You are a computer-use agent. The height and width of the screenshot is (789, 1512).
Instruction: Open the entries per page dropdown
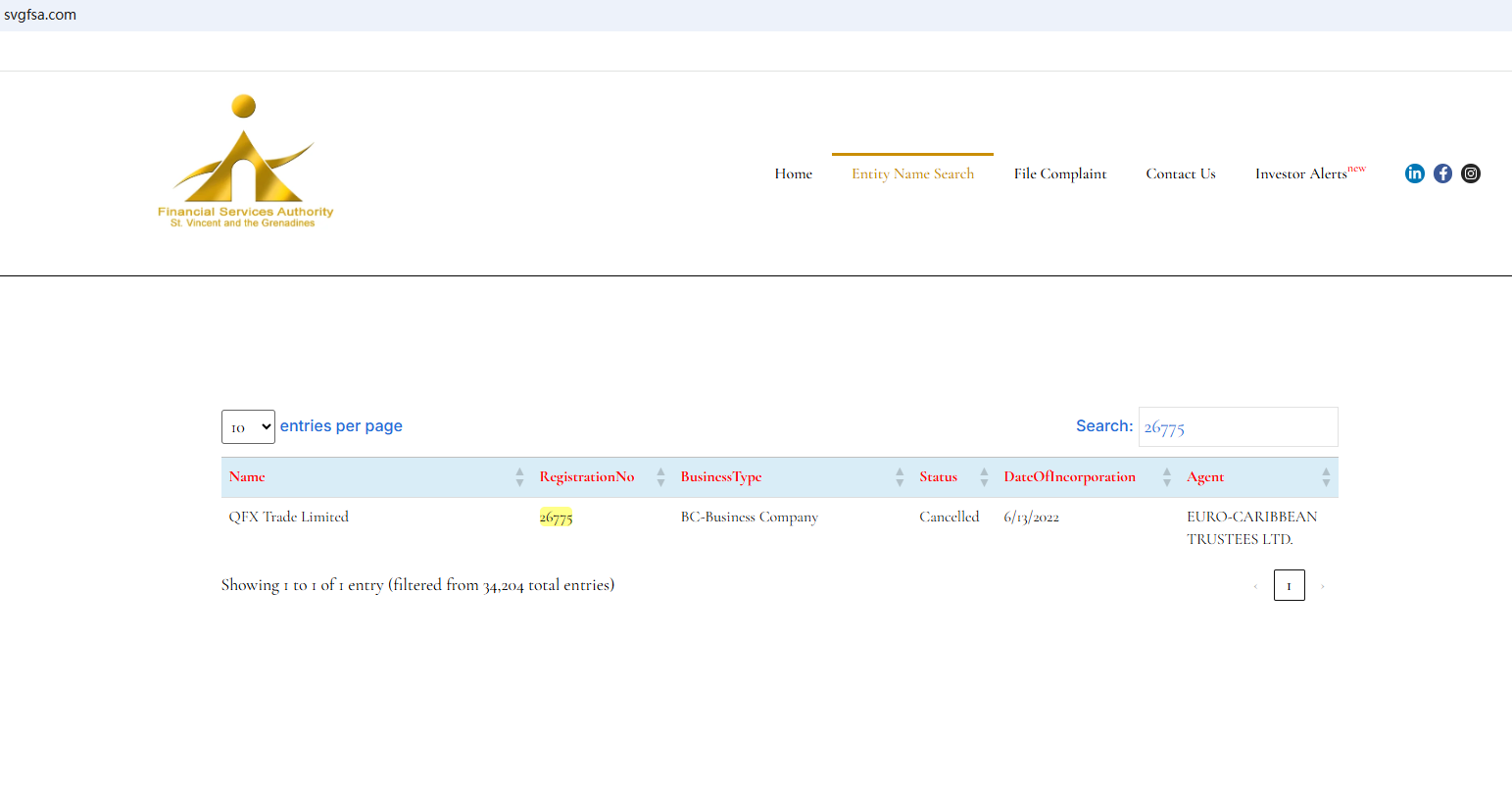[248, 427]
